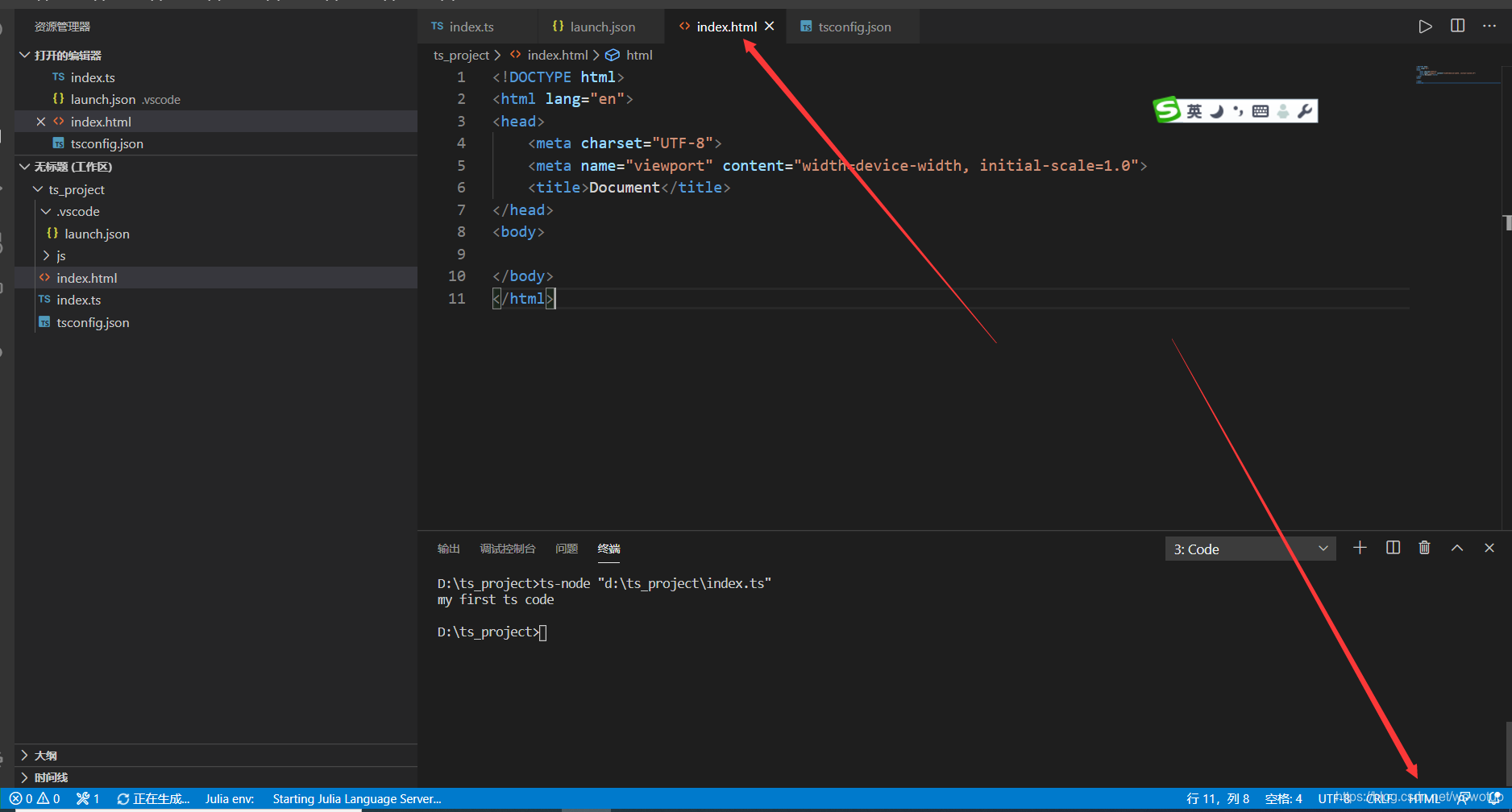Click the Sogou IME keyboard icon

(1261, 111)
